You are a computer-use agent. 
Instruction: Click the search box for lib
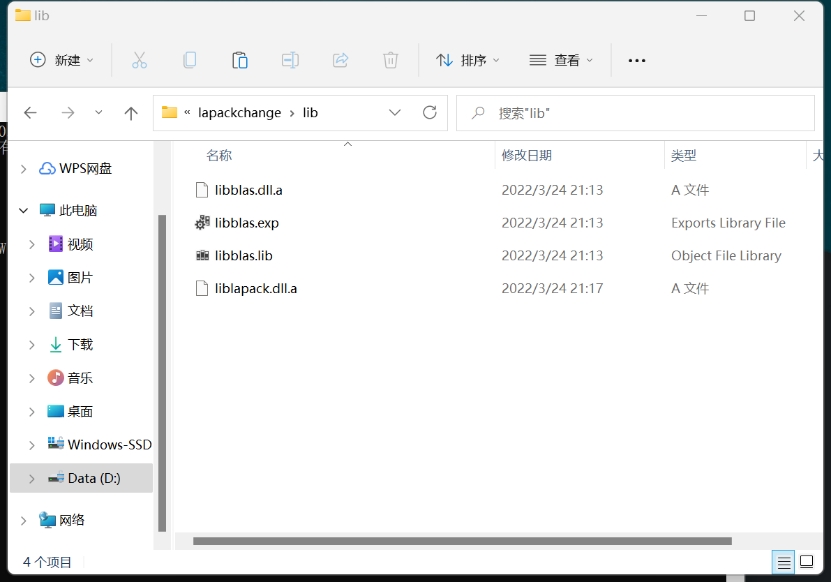pos(640,113)
